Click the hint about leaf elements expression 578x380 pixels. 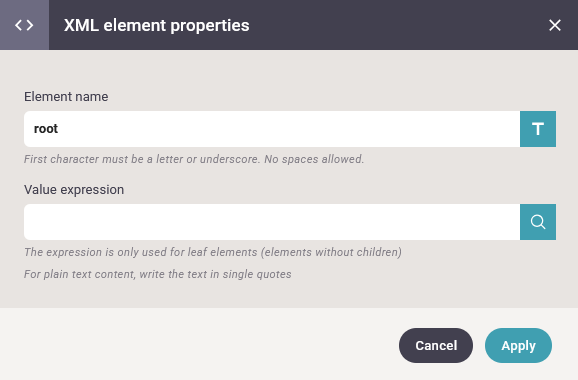213,252
